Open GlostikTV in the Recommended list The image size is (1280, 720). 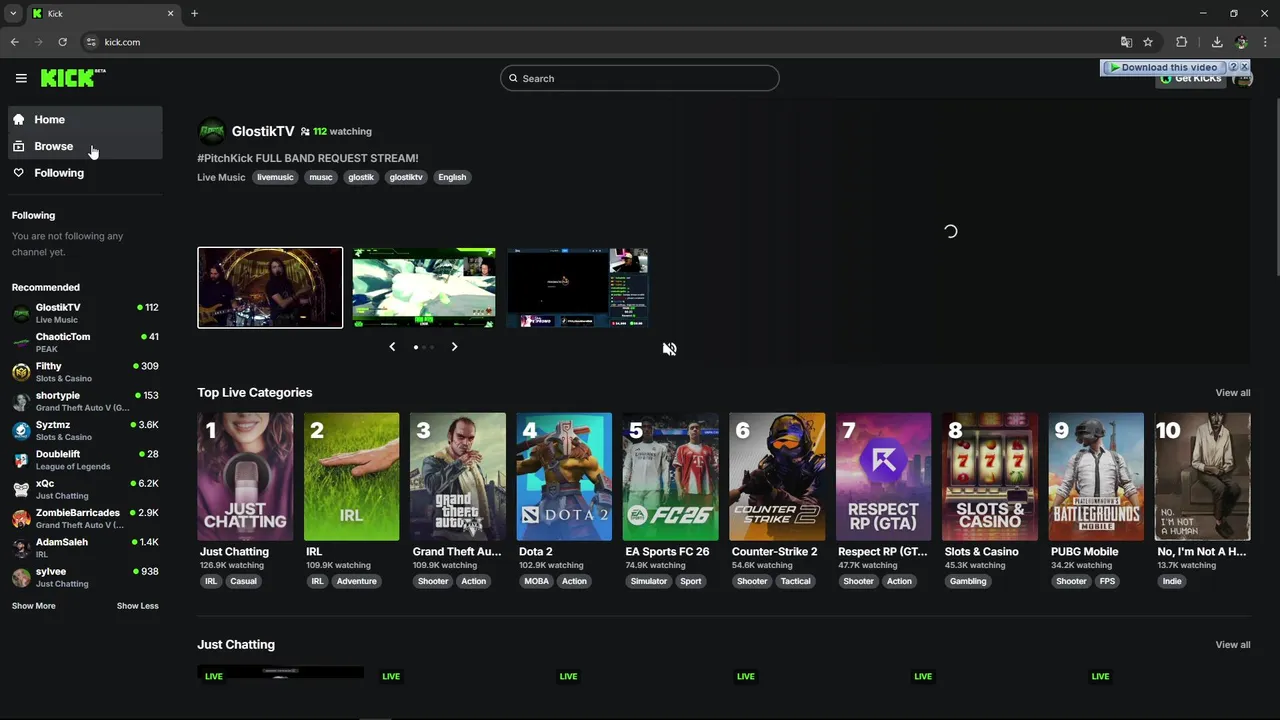coord(85,313)
